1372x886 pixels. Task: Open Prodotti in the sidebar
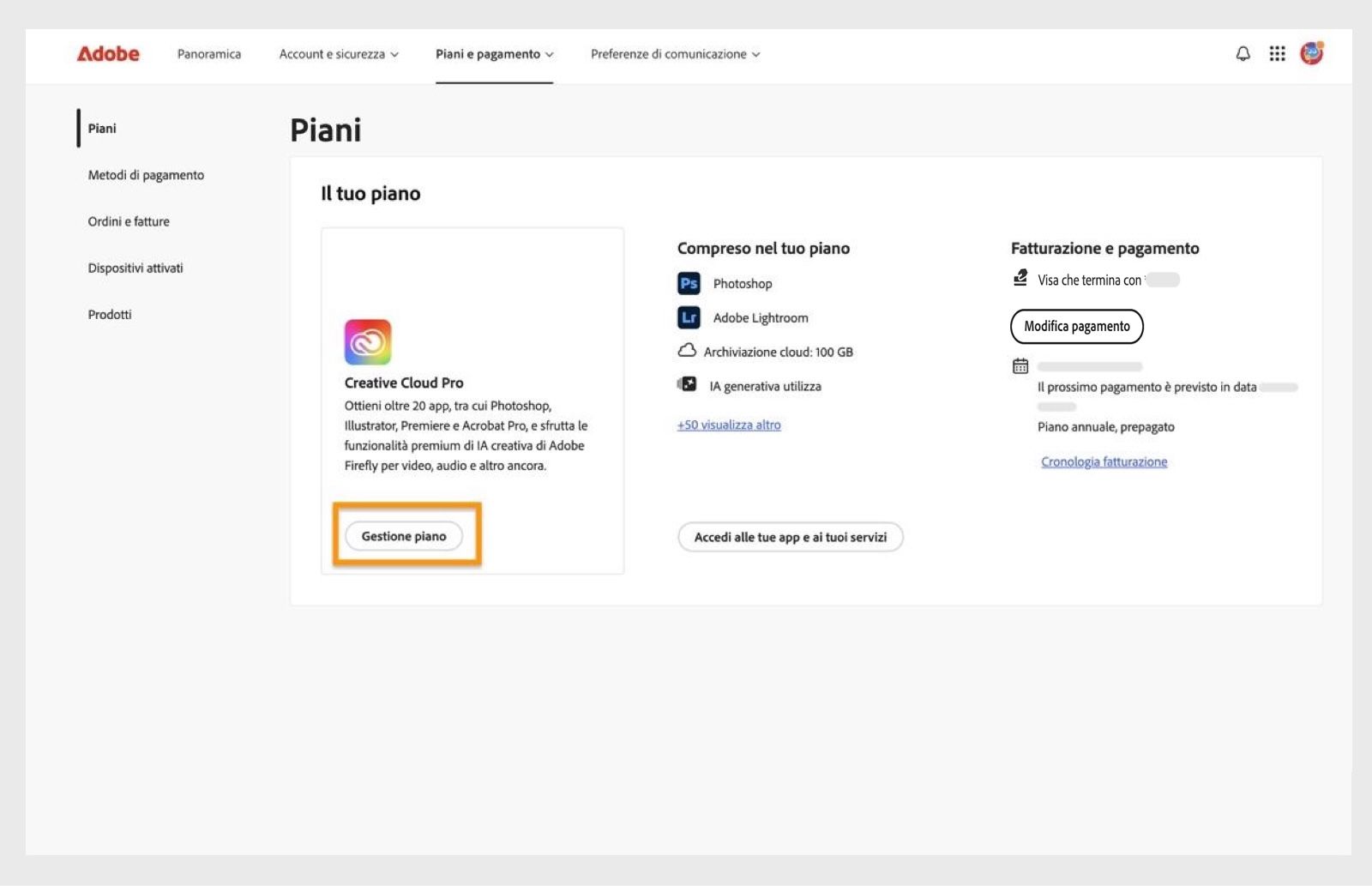click(110, 315)
